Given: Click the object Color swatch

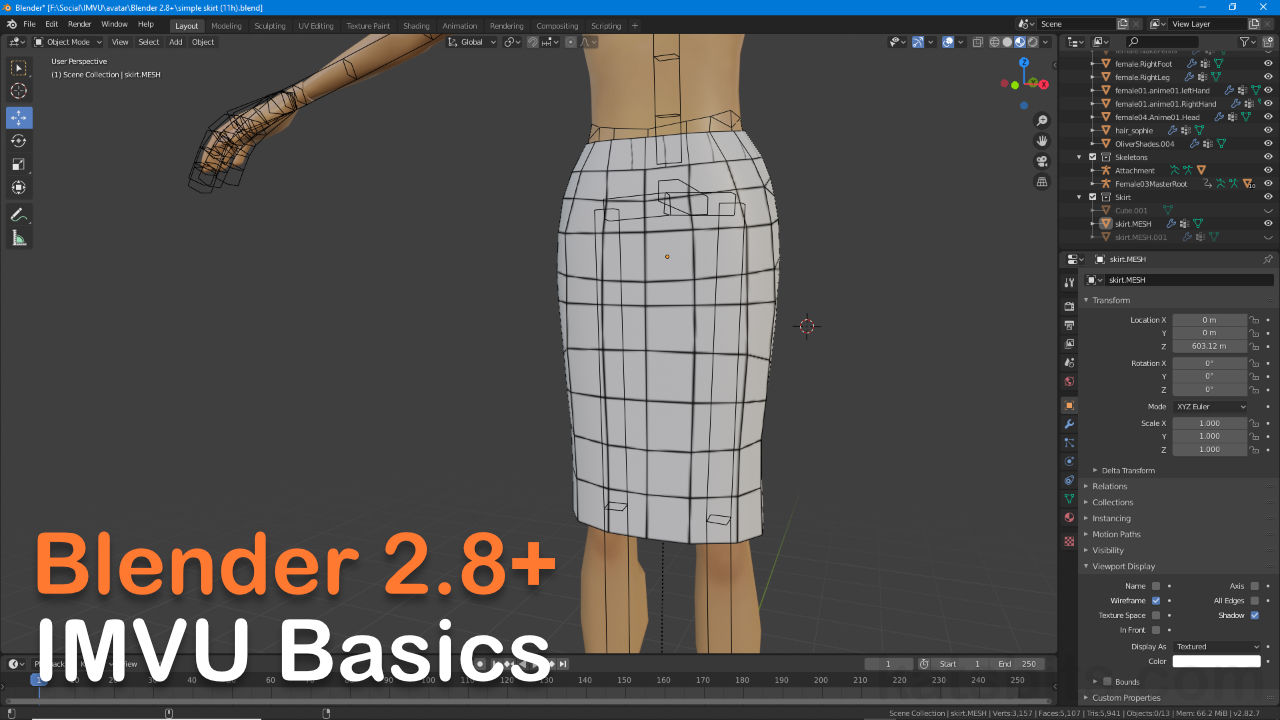Looking at the screenshot, I should point(1217,662).
